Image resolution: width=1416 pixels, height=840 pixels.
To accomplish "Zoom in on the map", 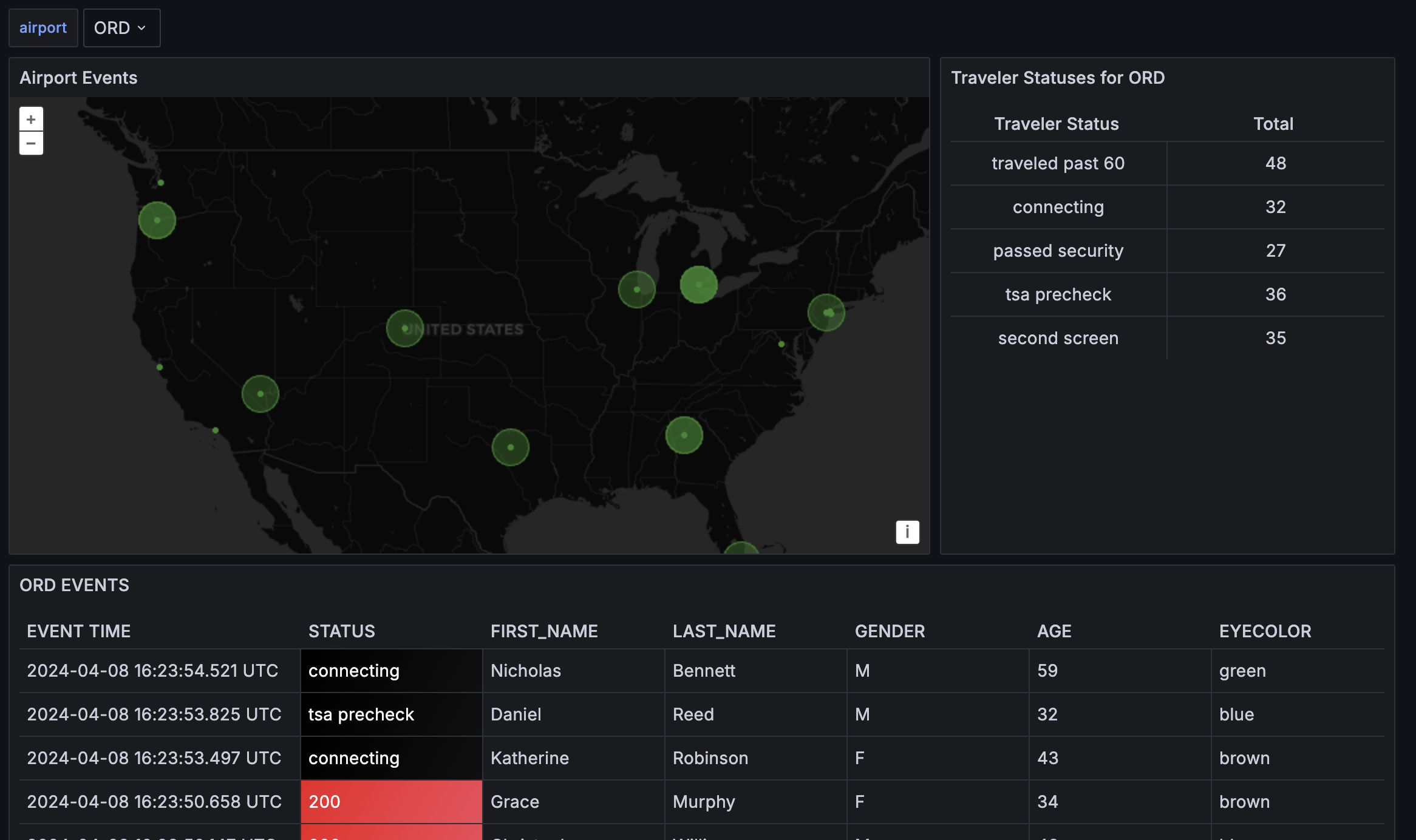I will [31, 119].
